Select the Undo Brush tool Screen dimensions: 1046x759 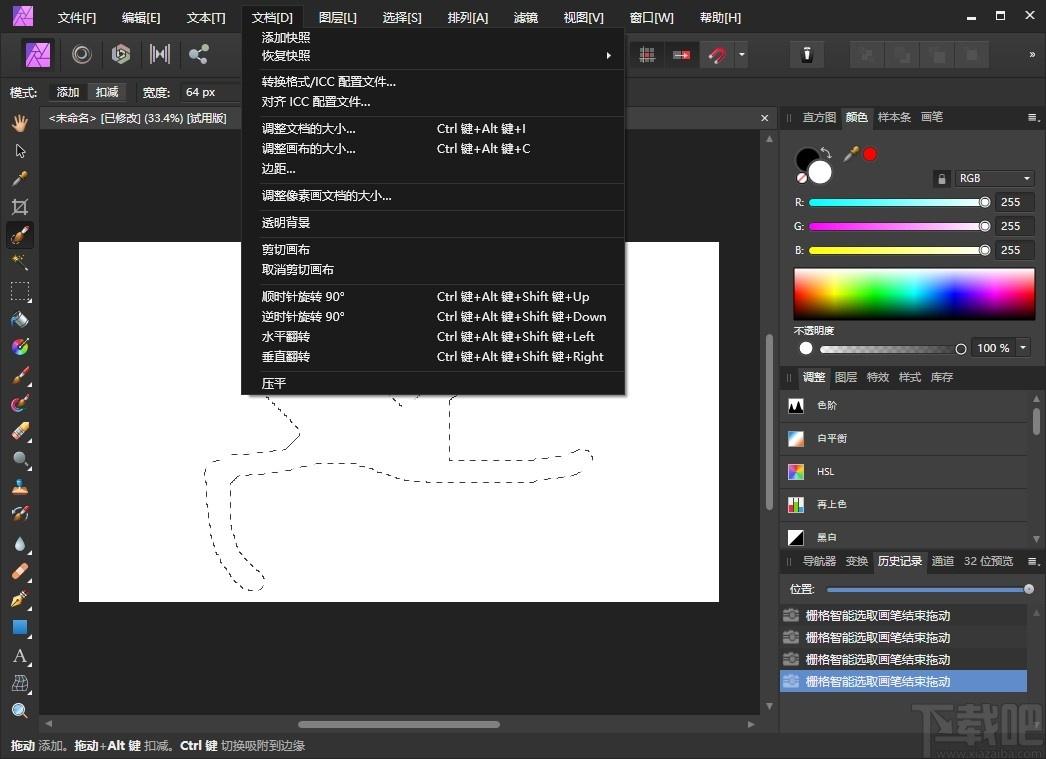pos(20,514)
